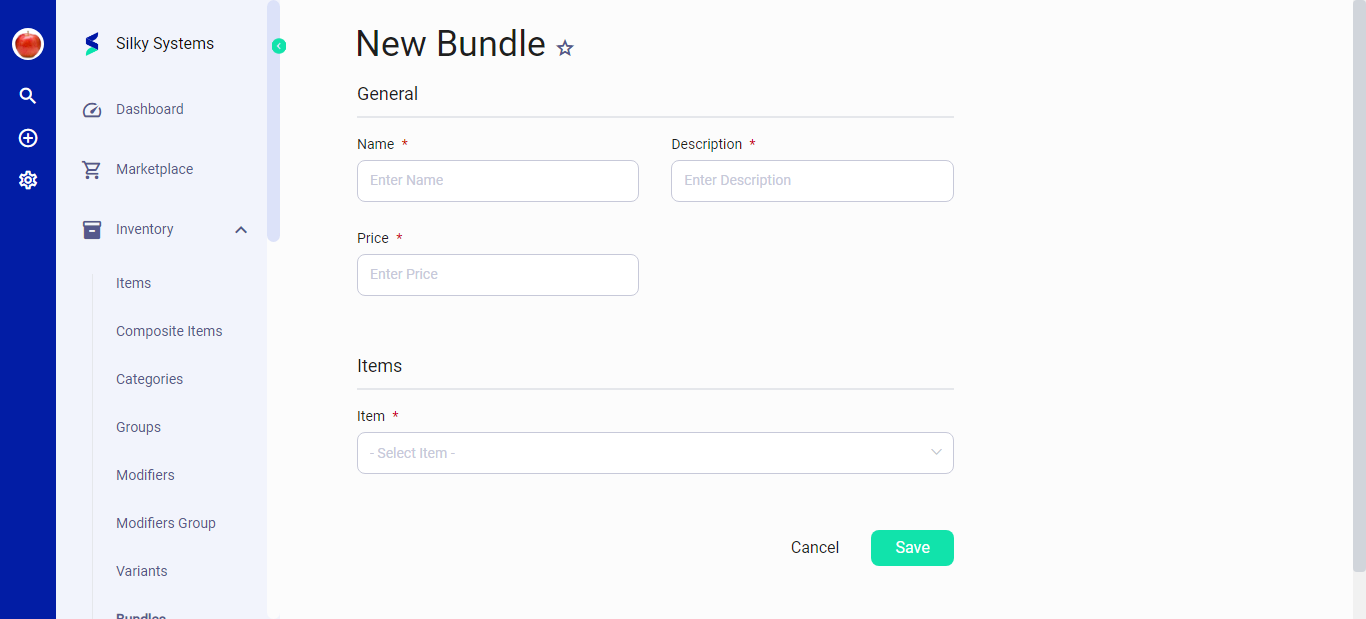Open the settings gear icon

(27, 179)
